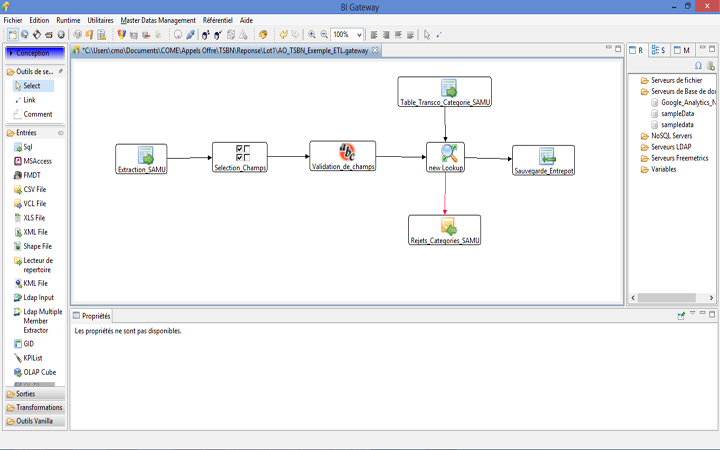Select the Propriétés tab
The width and height of the screenshot is (720, 450).
92,316
